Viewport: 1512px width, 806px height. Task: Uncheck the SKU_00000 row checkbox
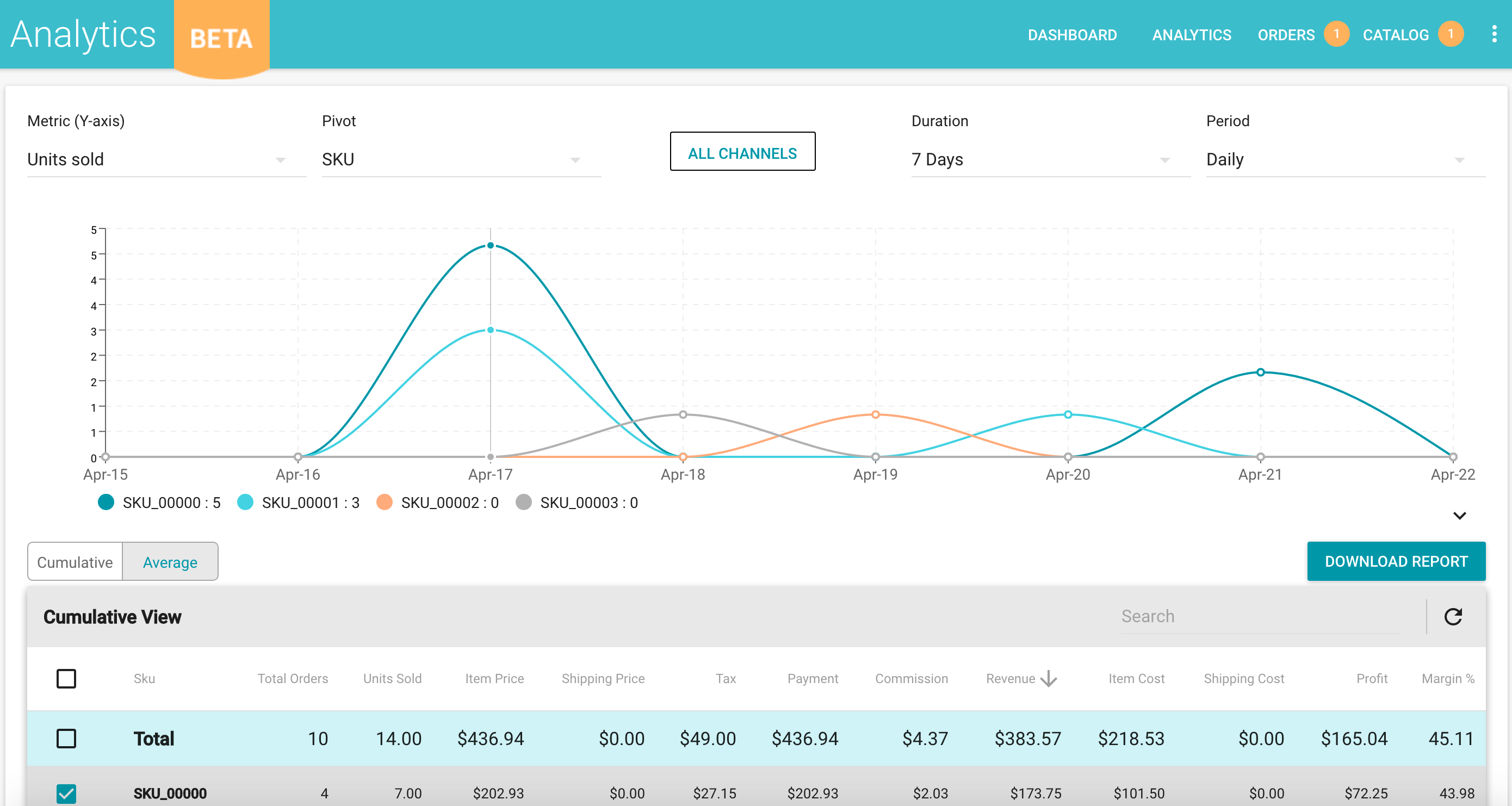pos(66,793)
